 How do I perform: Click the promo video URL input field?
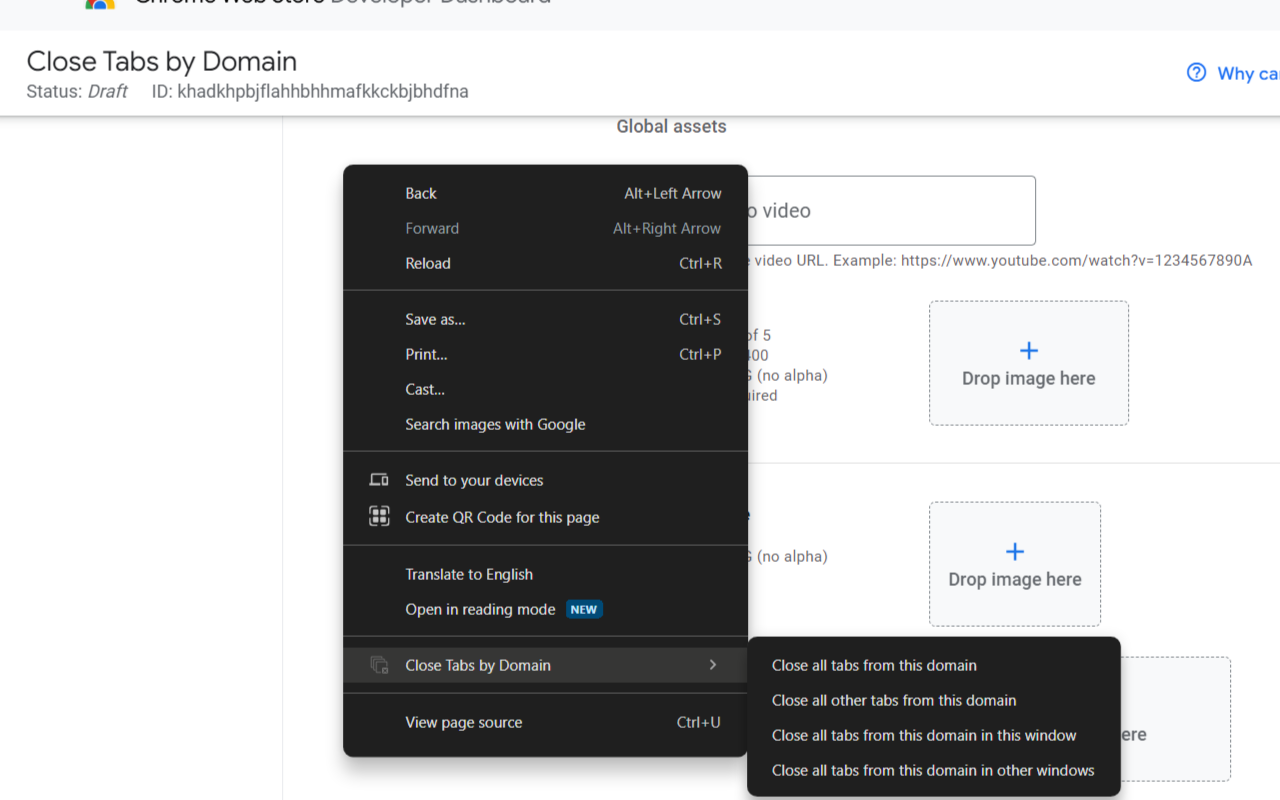pos(890,211)
